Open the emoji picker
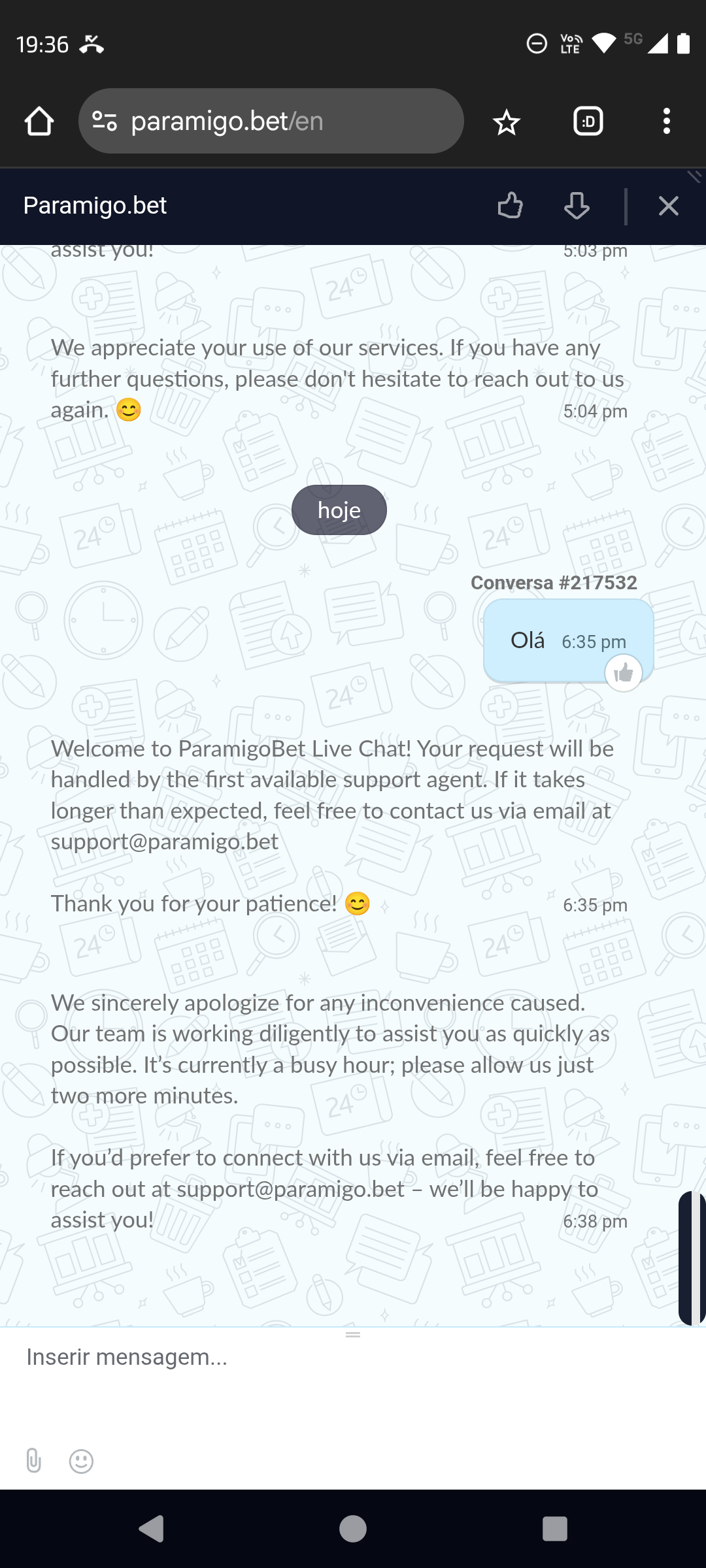Image resolution: width=706 pixels, height=1568 pixels. click(x=82, y=1461)
